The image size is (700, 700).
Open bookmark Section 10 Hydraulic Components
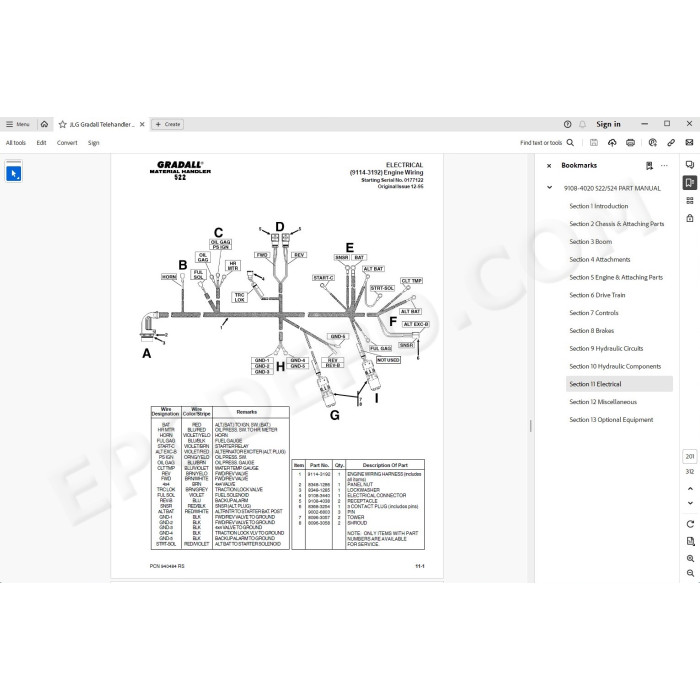(x=615, y=367)
